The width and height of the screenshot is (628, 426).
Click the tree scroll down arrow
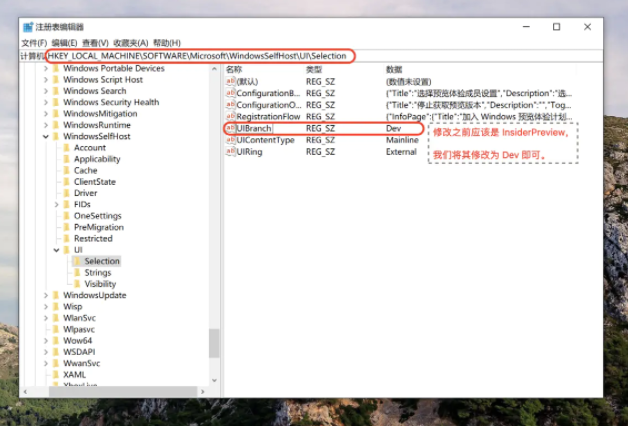tap(214, 380)
